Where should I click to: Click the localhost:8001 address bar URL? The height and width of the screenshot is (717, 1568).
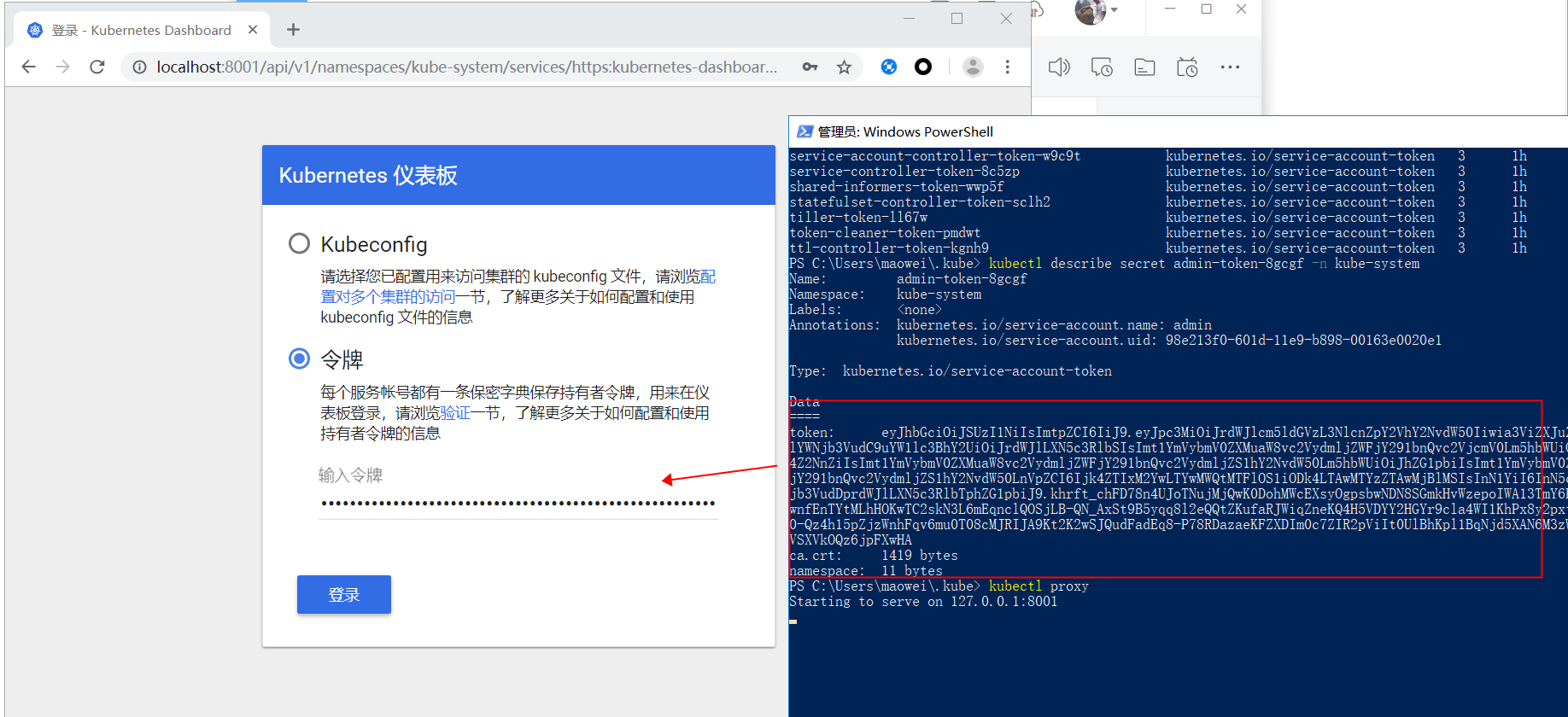tap(466, 67)
